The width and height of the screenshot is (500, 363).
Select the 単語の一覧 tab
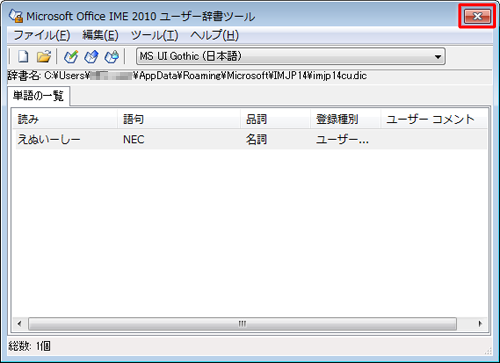point(38,96)
